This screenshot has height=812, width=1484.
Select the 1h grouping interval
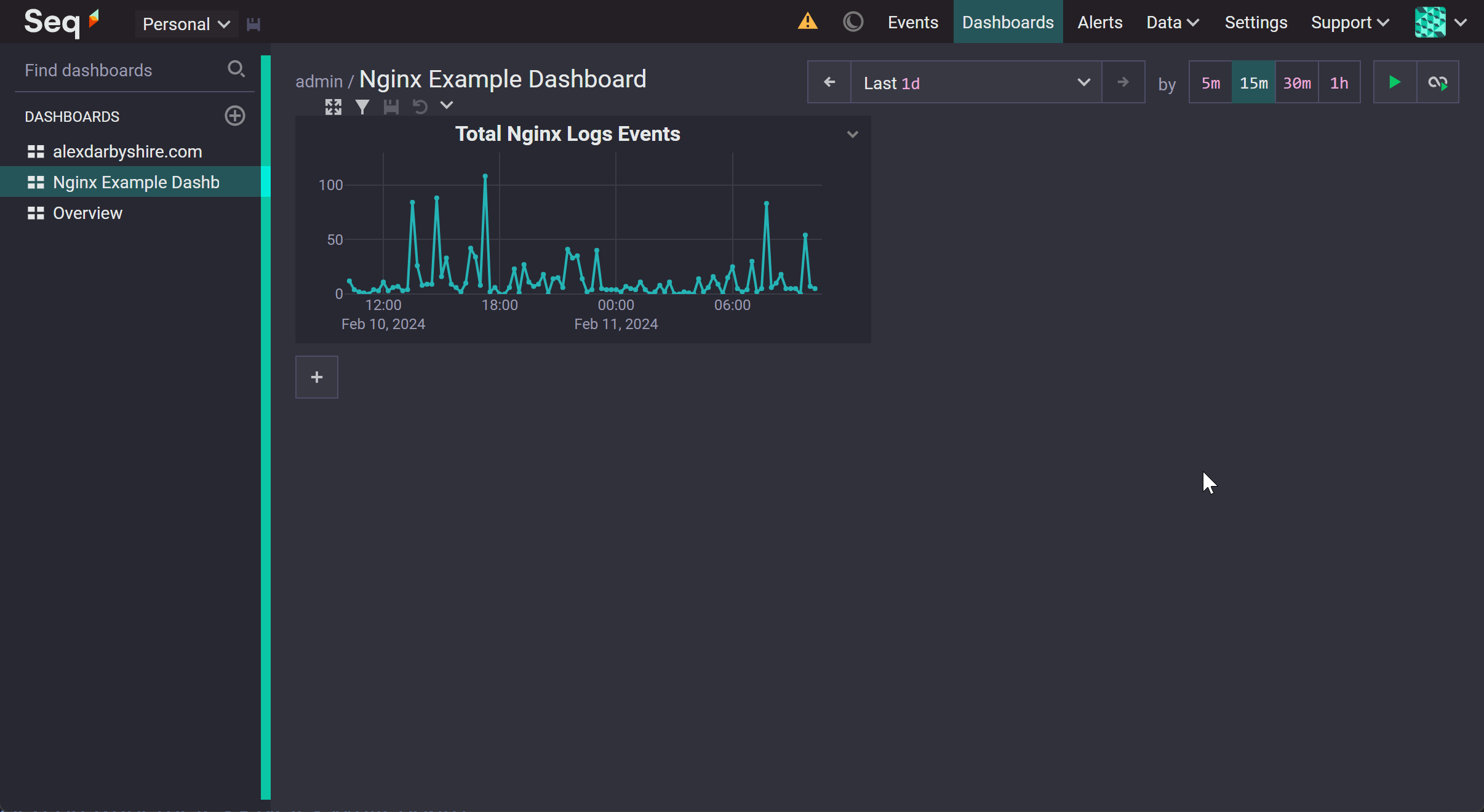pyautogui.click(x=1339, y=82)
